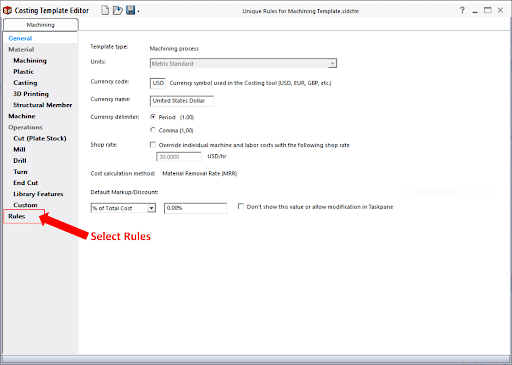The width and height of the screenshot is (512, 365).
Task: Open help question mark icon
Action: pyautogui.click(x=462, y=10)
